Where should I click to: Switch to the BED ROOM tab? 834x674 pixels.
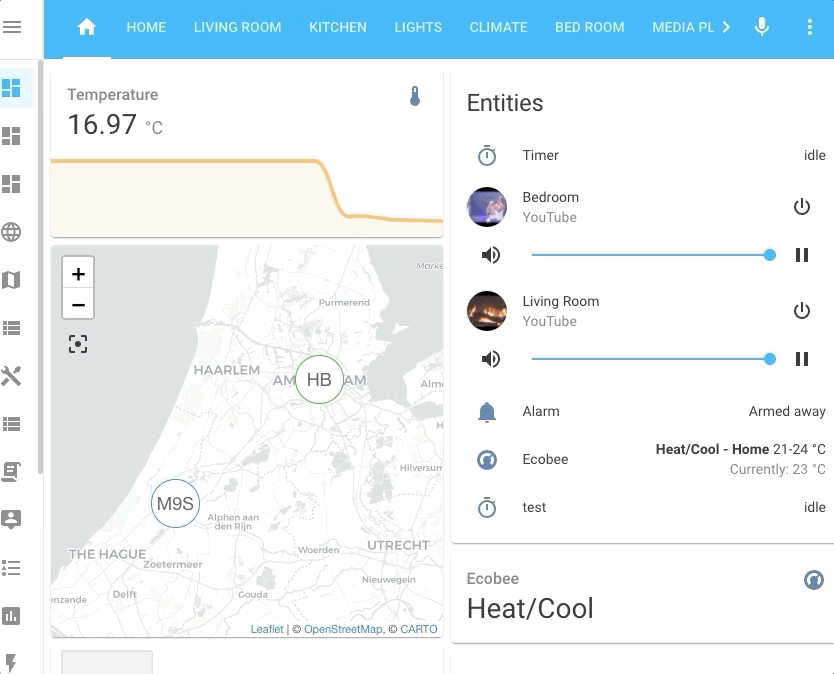click(589, 28)
